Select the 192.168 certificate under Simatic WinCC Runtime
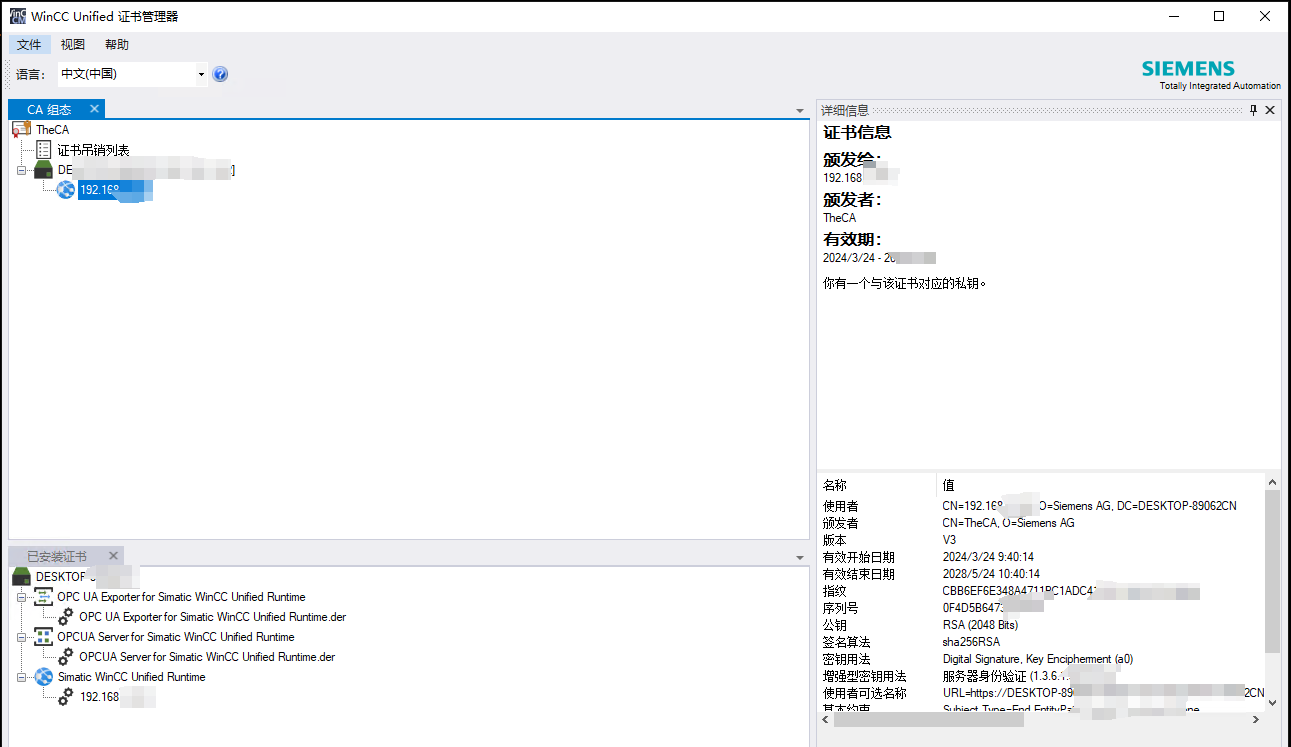Screen dimensions: 1291x747 [x=117, y=697]
